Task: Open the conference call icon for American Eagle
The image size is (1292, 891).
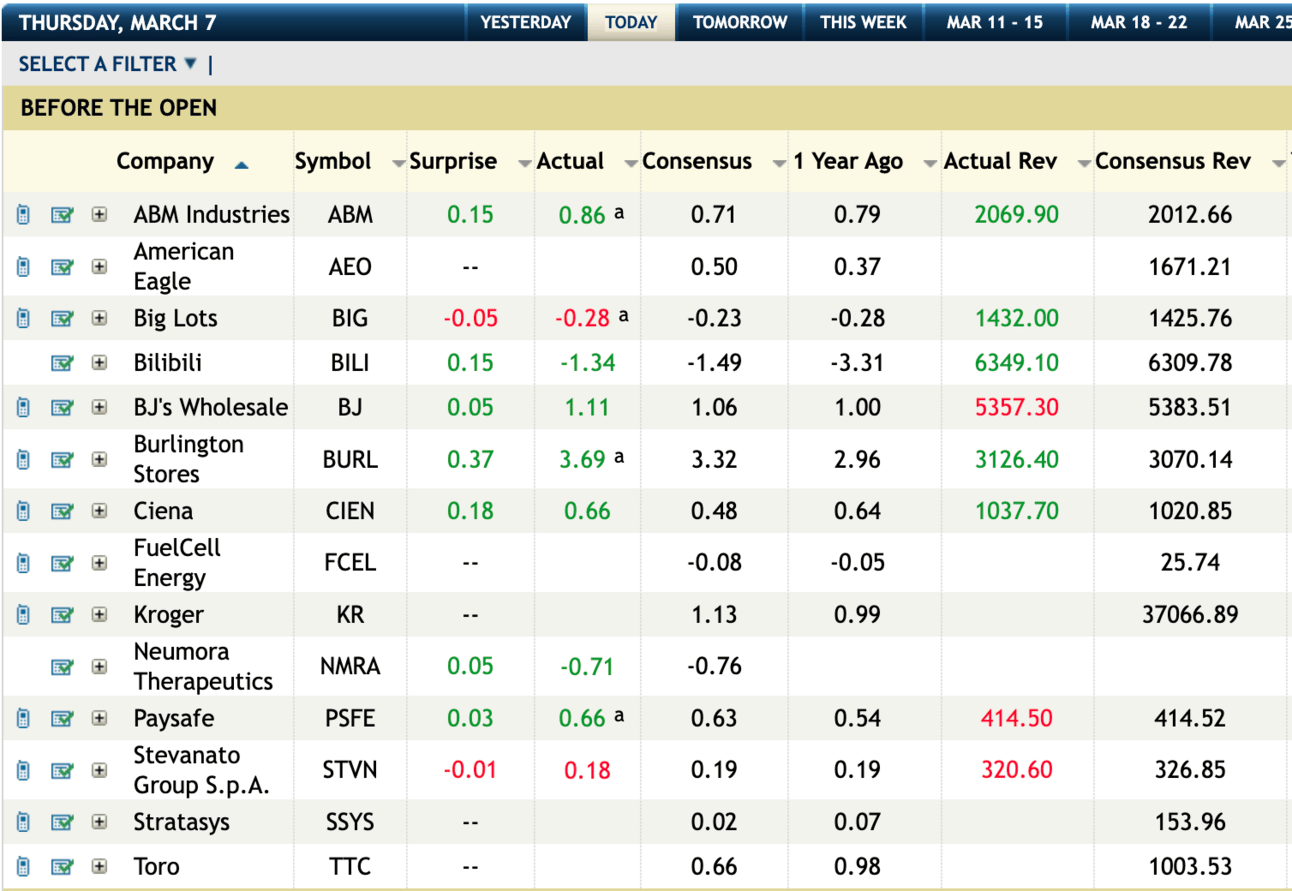Action: (24, 267)
